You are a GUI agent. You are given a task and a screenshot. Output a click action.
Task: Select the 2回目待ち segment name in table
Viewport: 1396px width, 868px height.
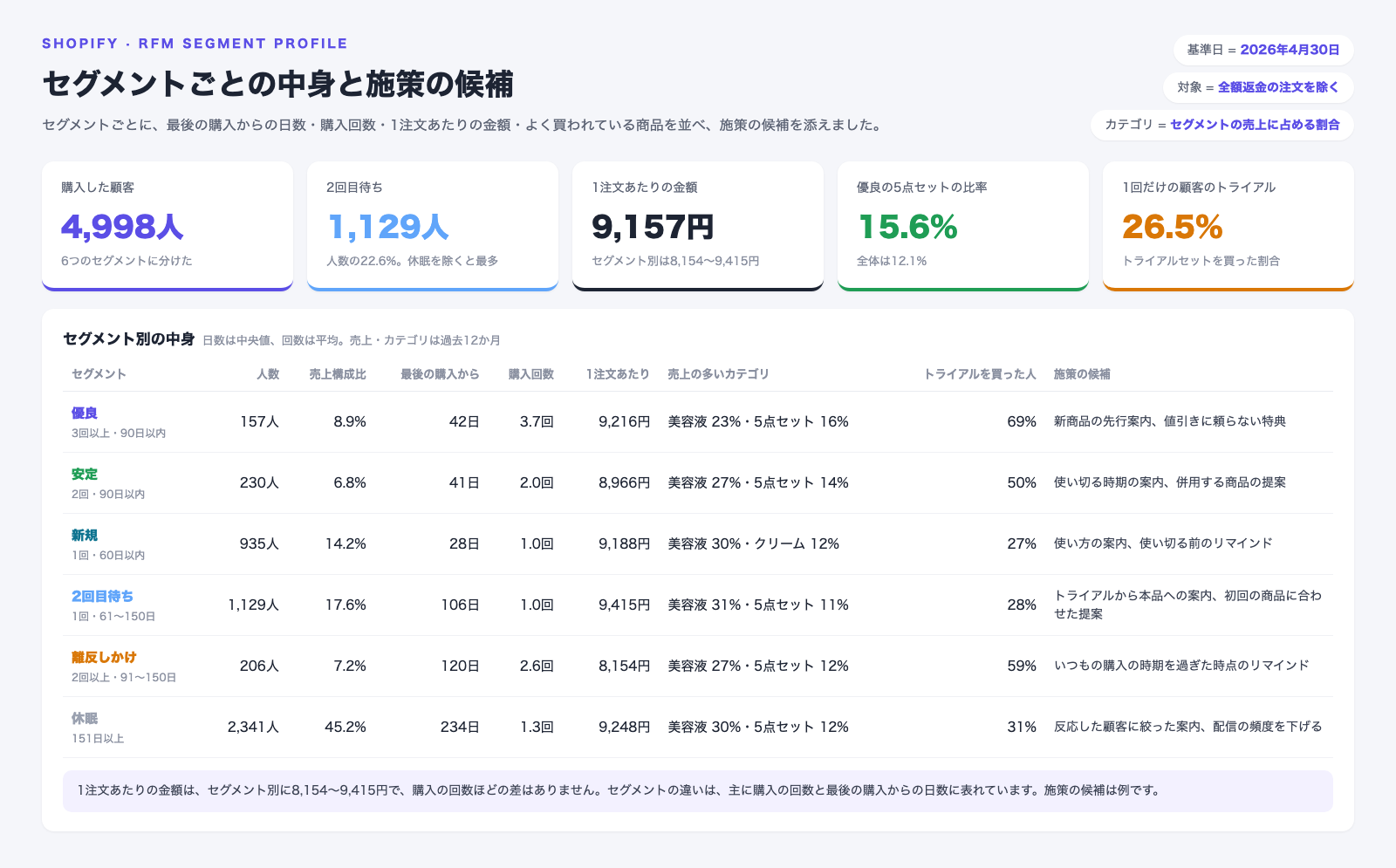(103, 597)
